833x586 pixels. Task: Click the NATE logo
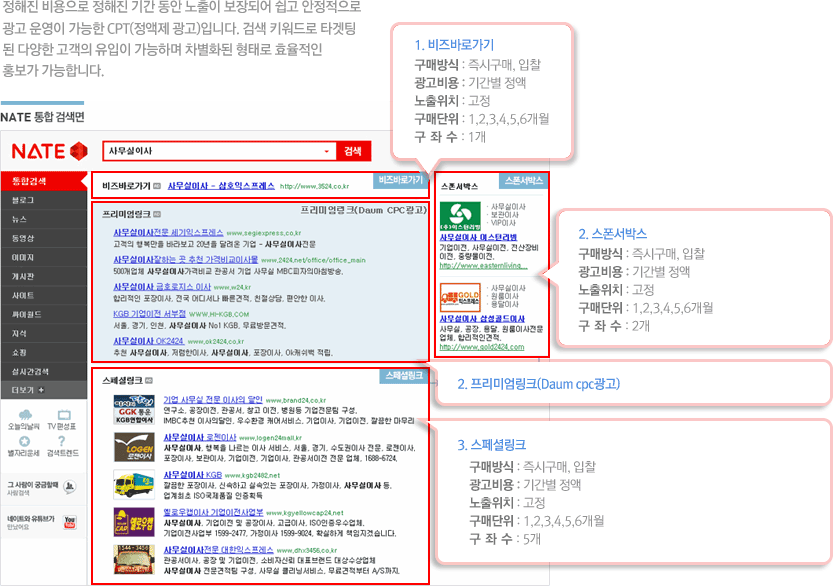coord(49,151)
